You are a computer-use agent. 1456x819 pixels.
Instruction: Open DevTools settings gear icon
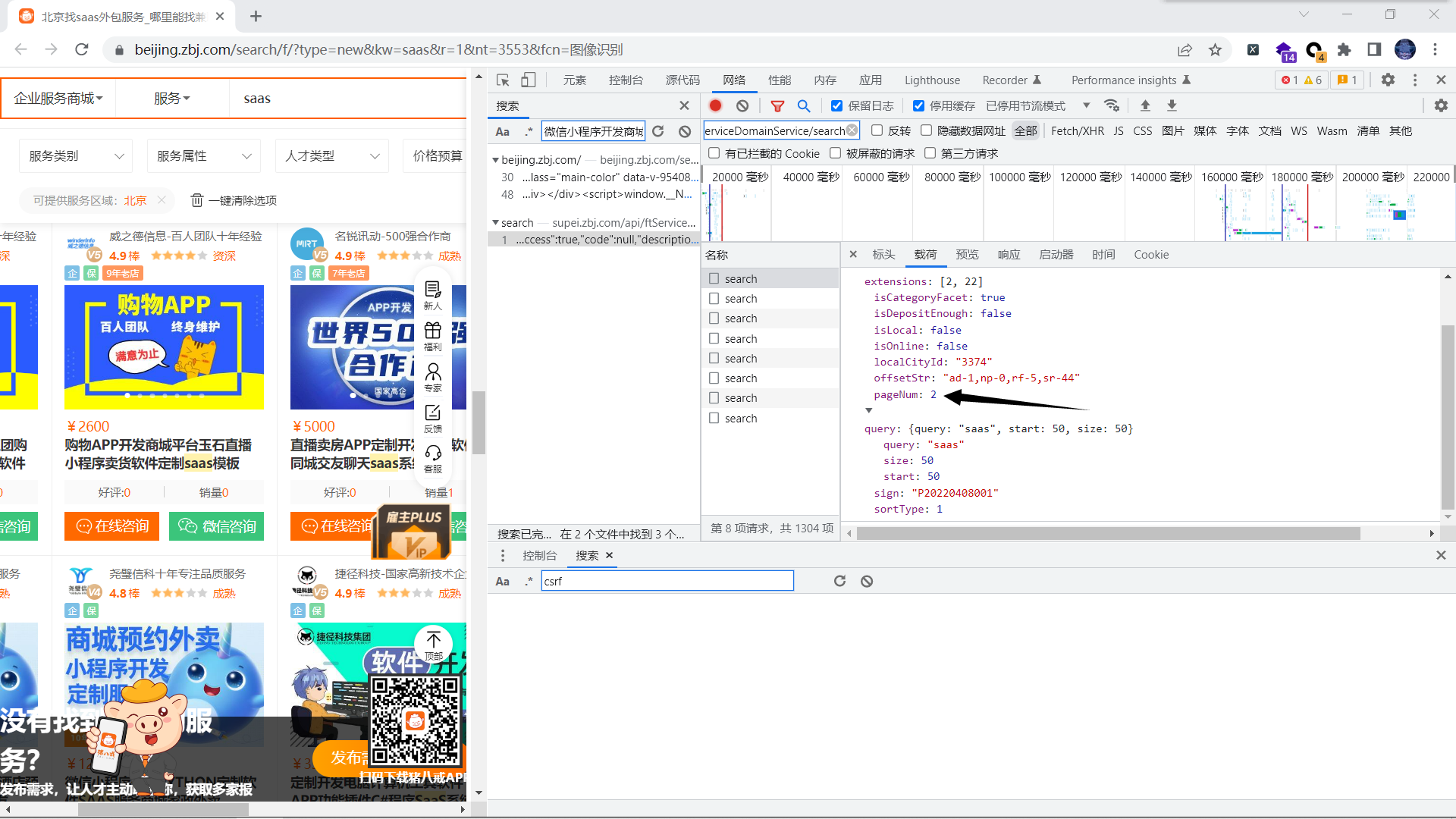1388,80
